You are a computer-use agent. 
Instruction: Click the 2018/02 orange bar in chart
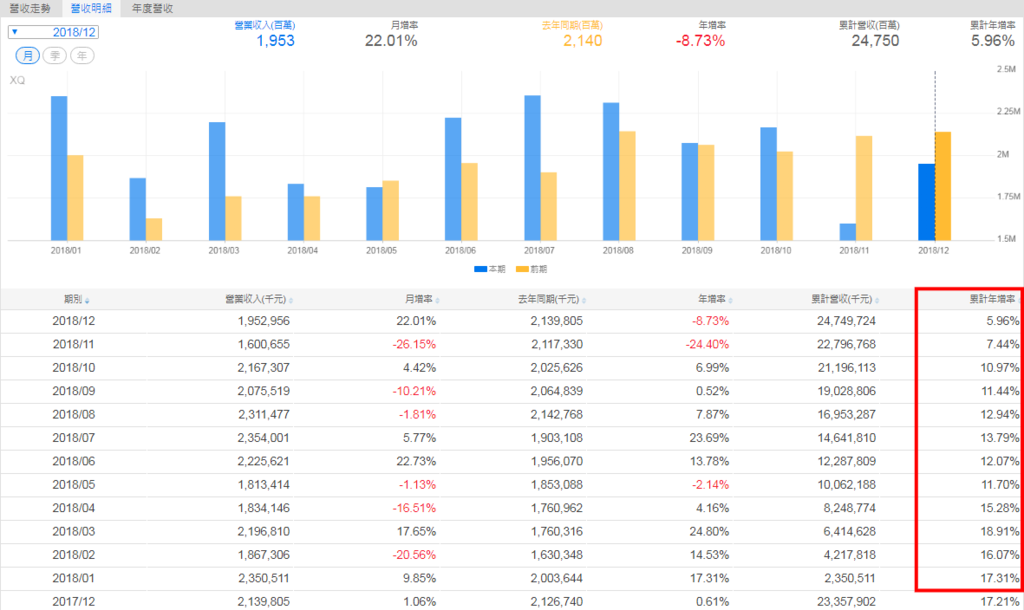pyautogui.click(x=153, y=229)
